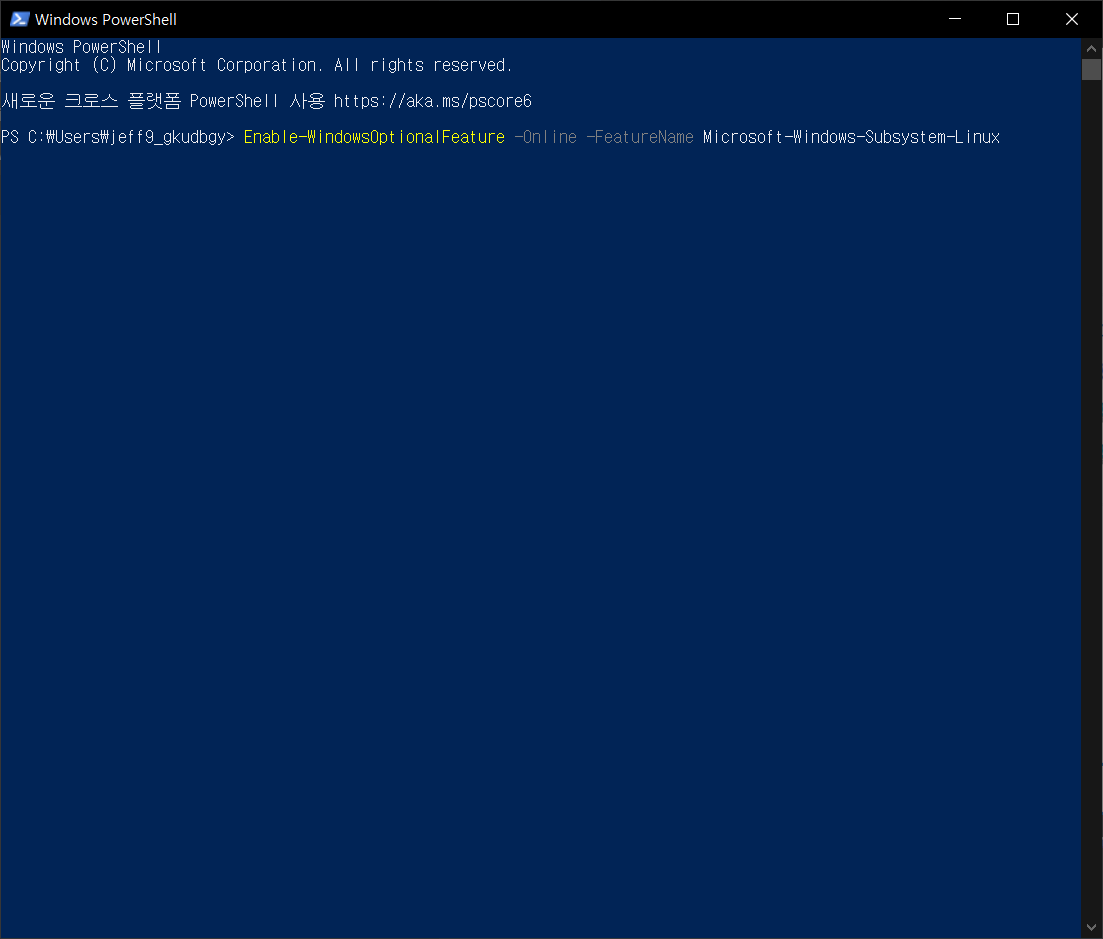
Task: Click the -FeatureName parameter text
Action: click(640, 137)
